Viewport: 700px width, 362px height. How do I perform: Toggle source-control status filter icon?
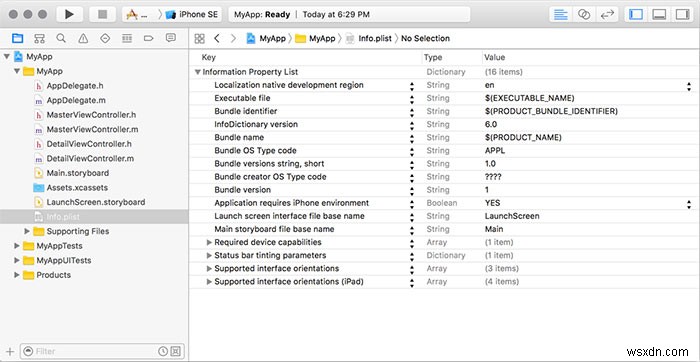(x=176, y=351)
